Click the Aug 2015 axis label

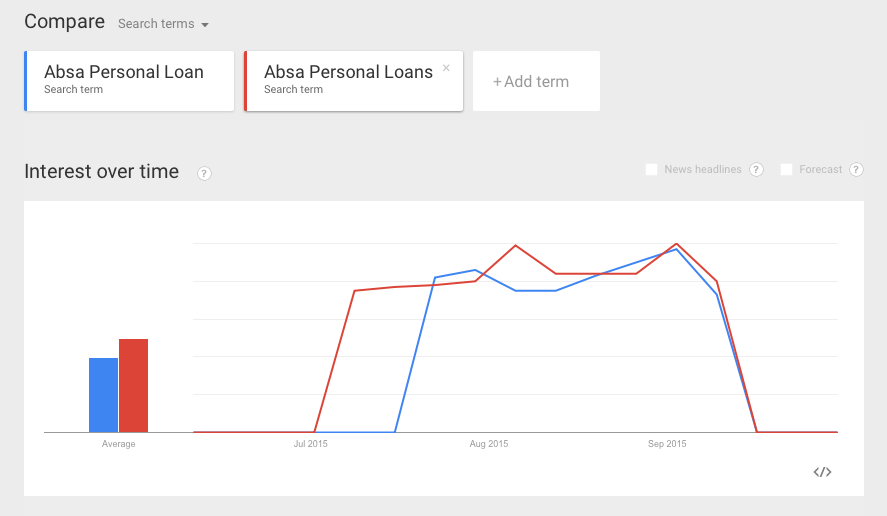pos(490,444)
